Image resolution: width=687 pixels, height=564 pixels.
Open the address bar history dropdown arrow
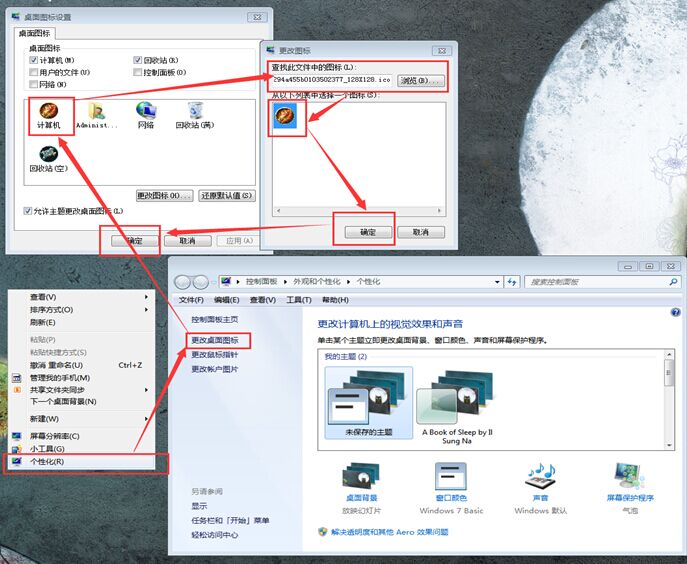click(497, 282)
